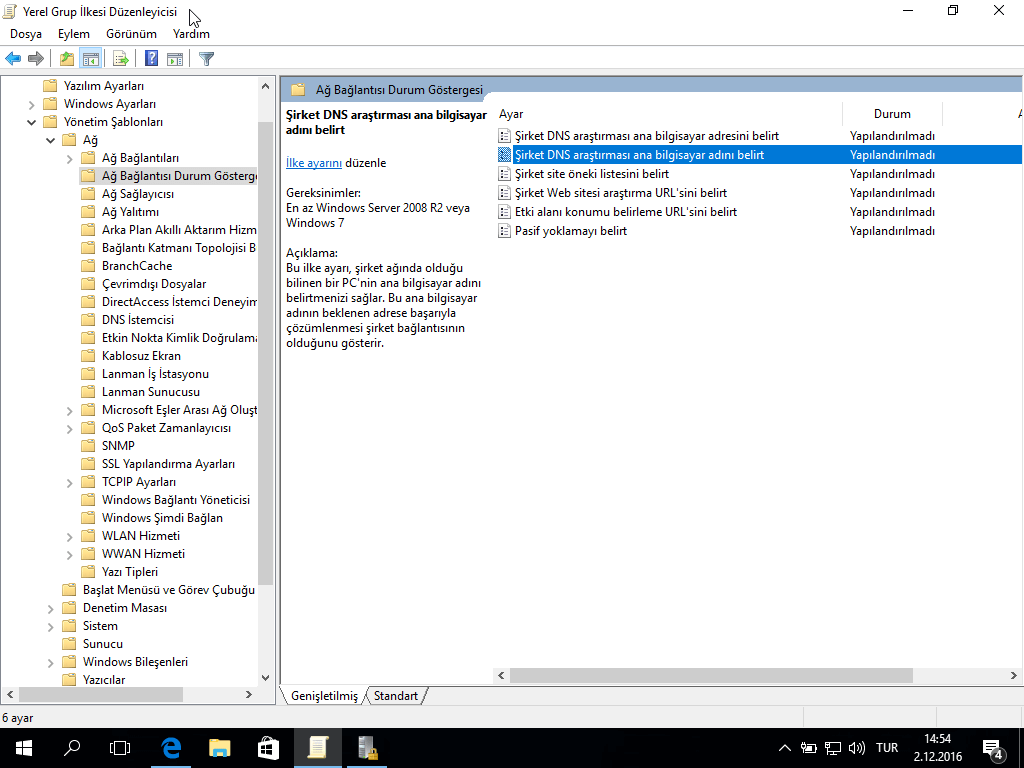Expand the 'Ağ Bağlantıları' tree node
This screenshot has height=768, width=1024.
tap(69, 158)
